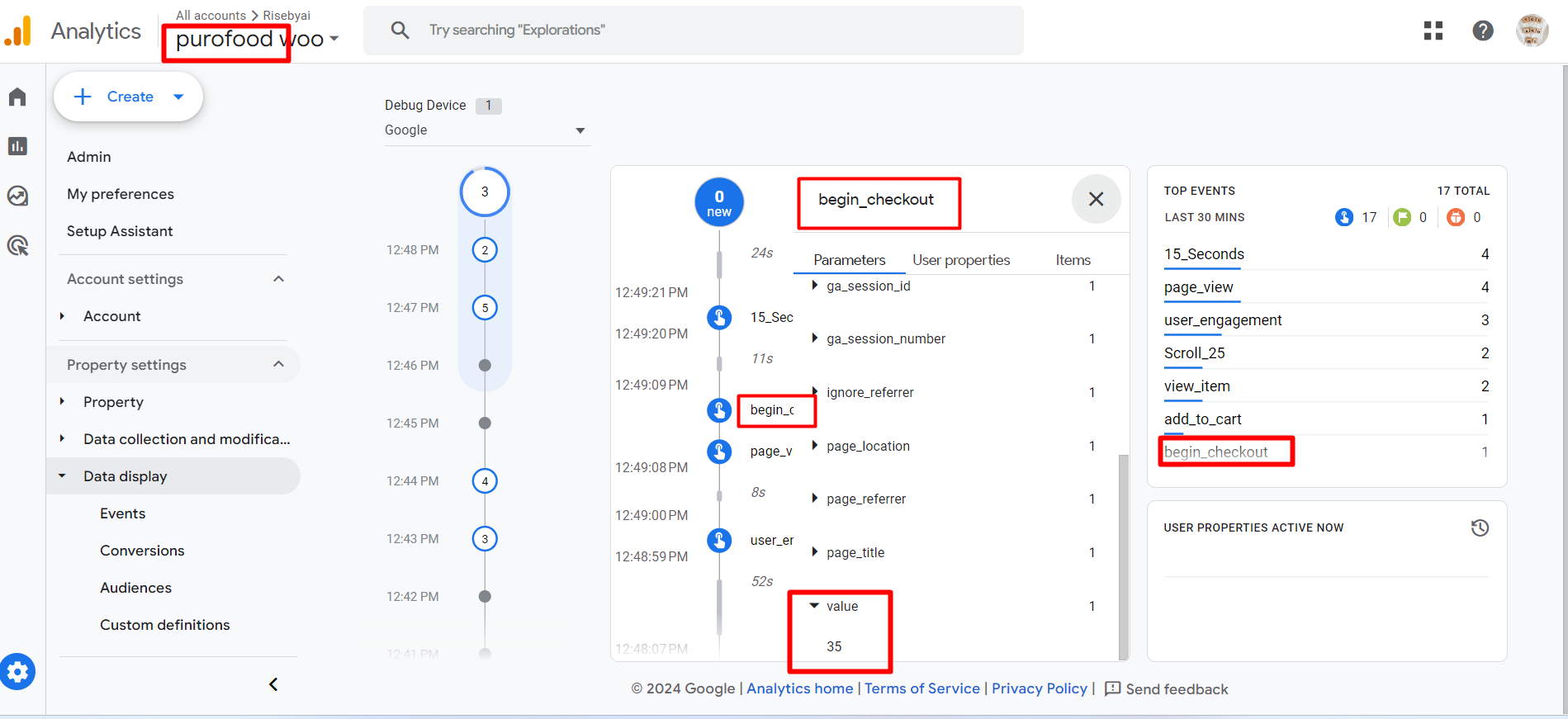Collapse the Data display tree item

coord(62,475)
